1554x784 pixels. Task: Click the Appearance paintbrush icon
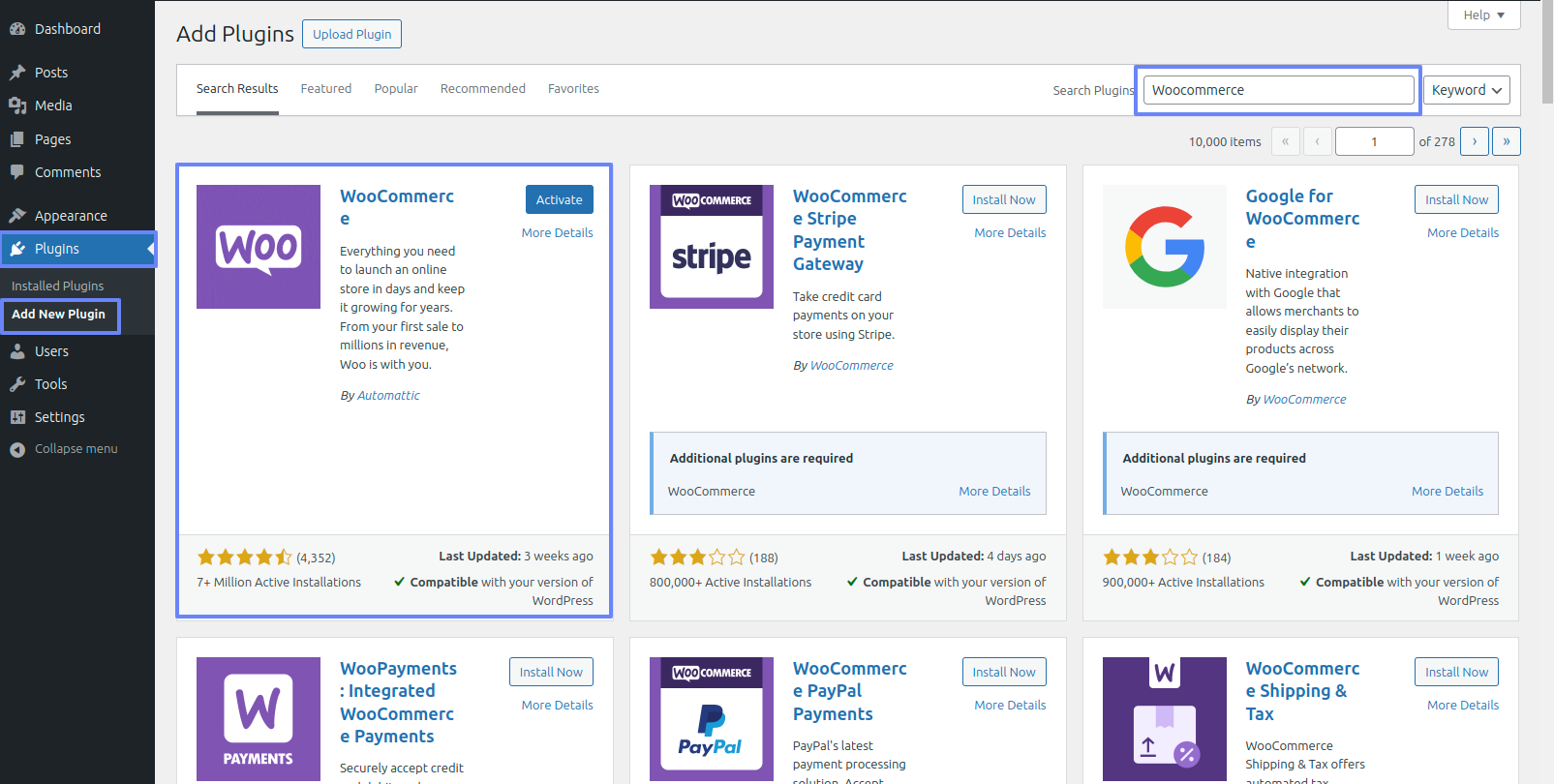(x=17, y=216)
